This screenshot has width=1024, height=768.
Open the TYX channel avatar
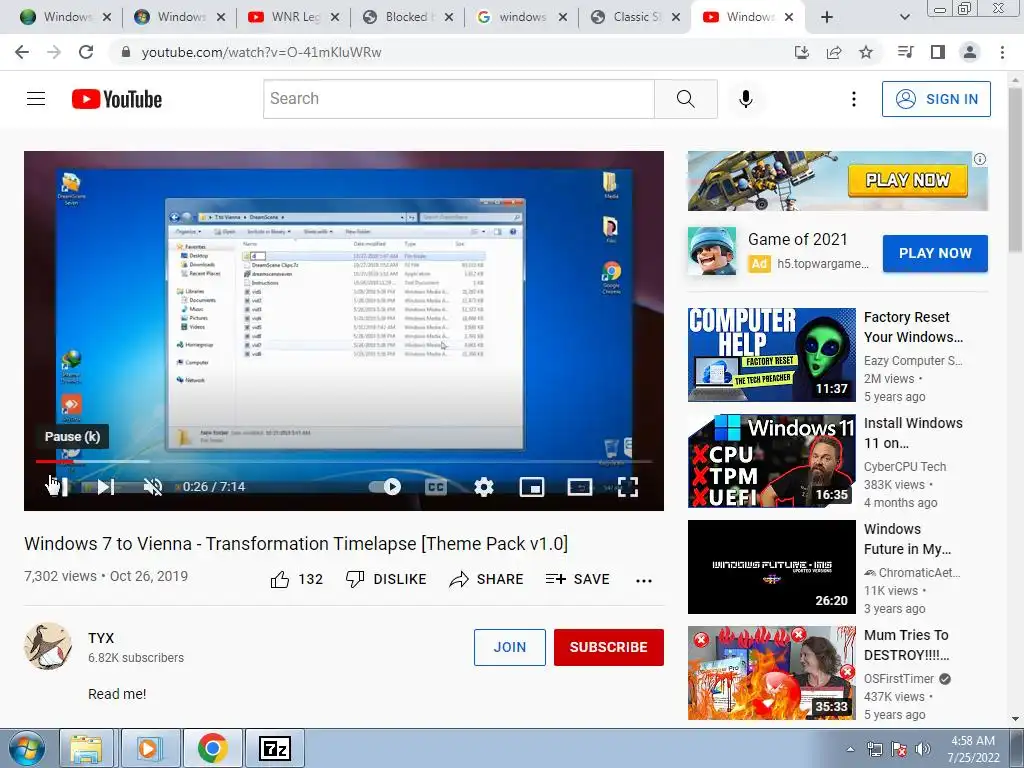click(48, 647)
